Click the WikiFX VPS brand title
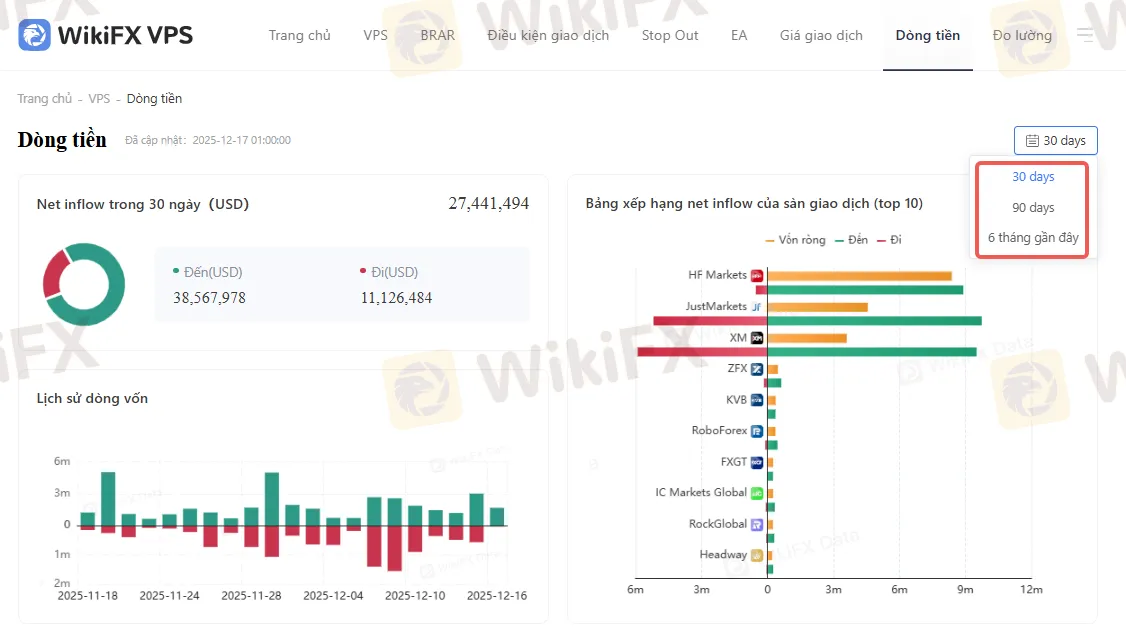This screenshot has width=1126, height=635. click(x=125, y=35)
